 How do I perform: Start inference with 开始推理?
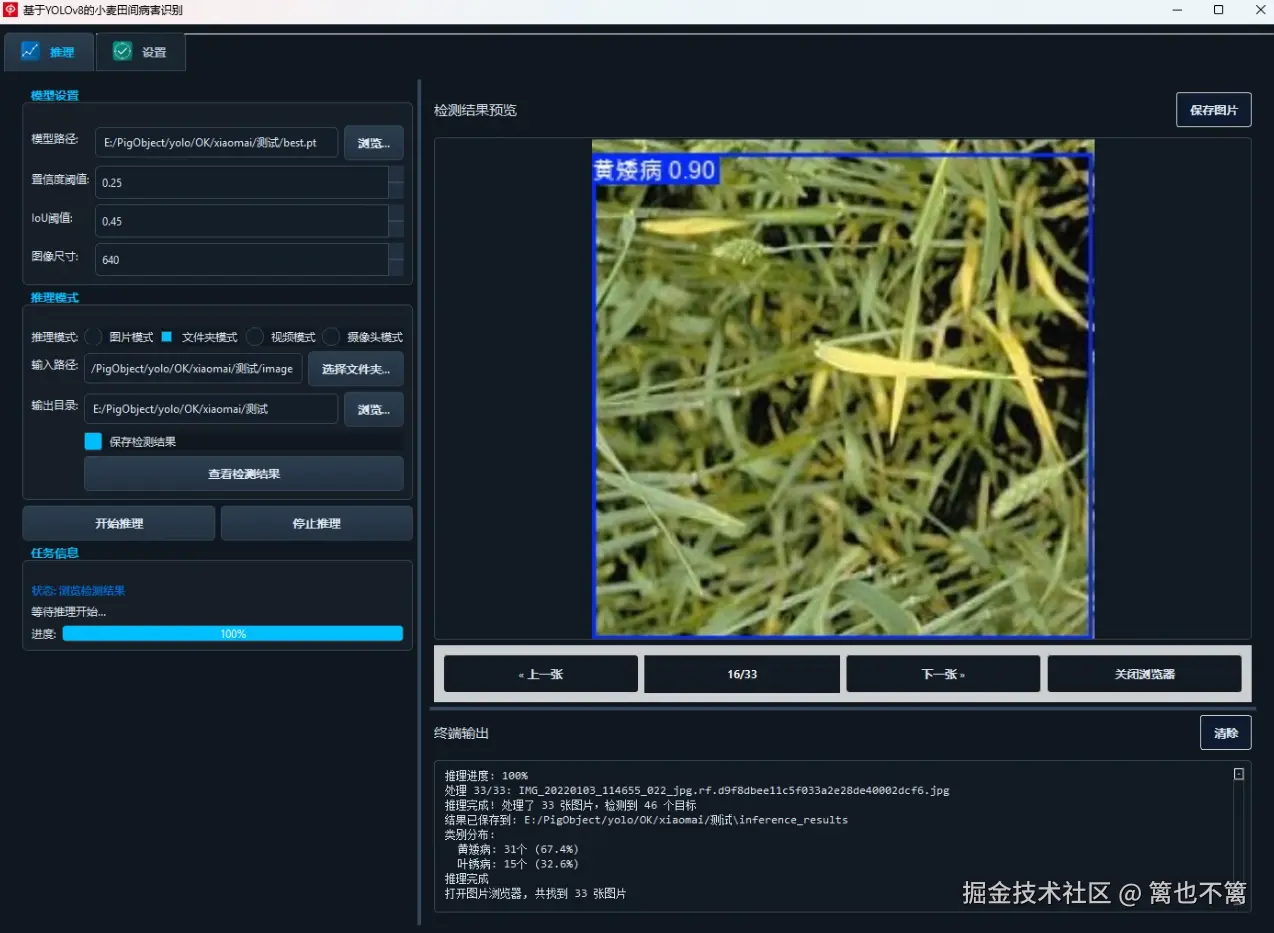tap(119, 523)
